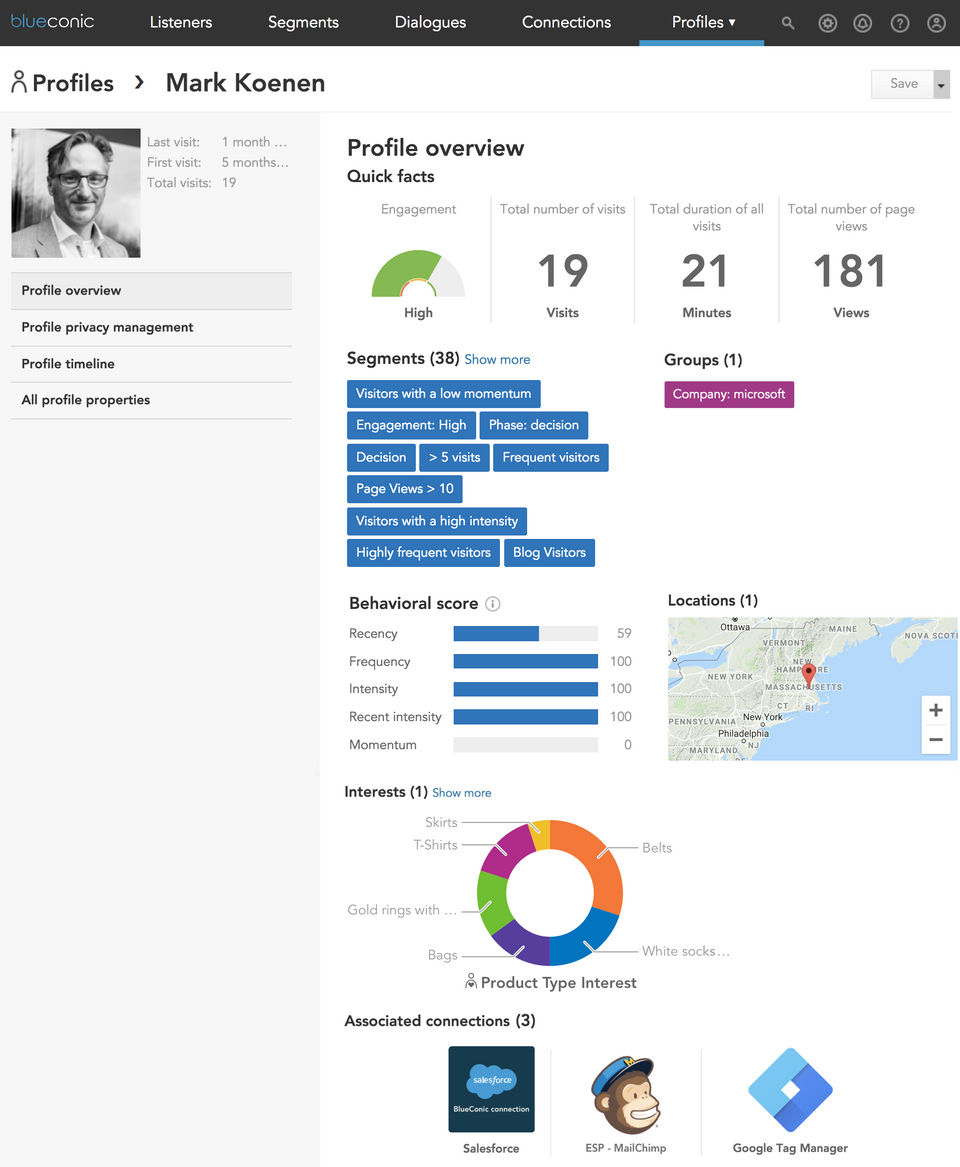Click the Save button
The width and height of the screenshot is (960, 1167).
[x=903, y=84]
